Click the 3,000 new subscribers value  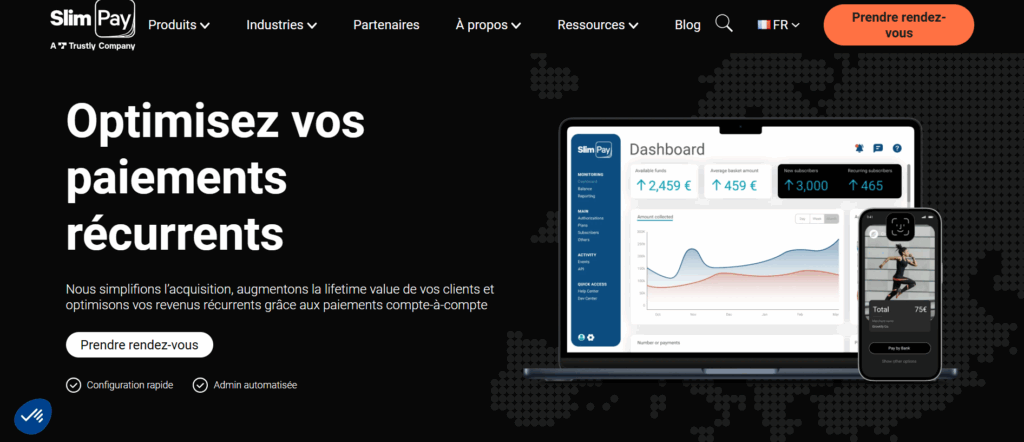(806, 185)
